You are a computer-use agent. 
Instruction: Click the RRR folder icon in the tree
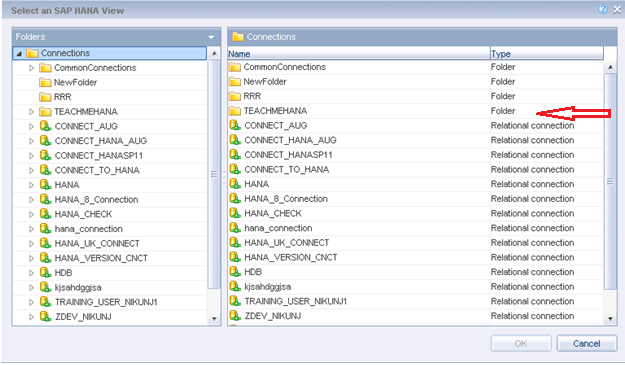tap(45, 97)
